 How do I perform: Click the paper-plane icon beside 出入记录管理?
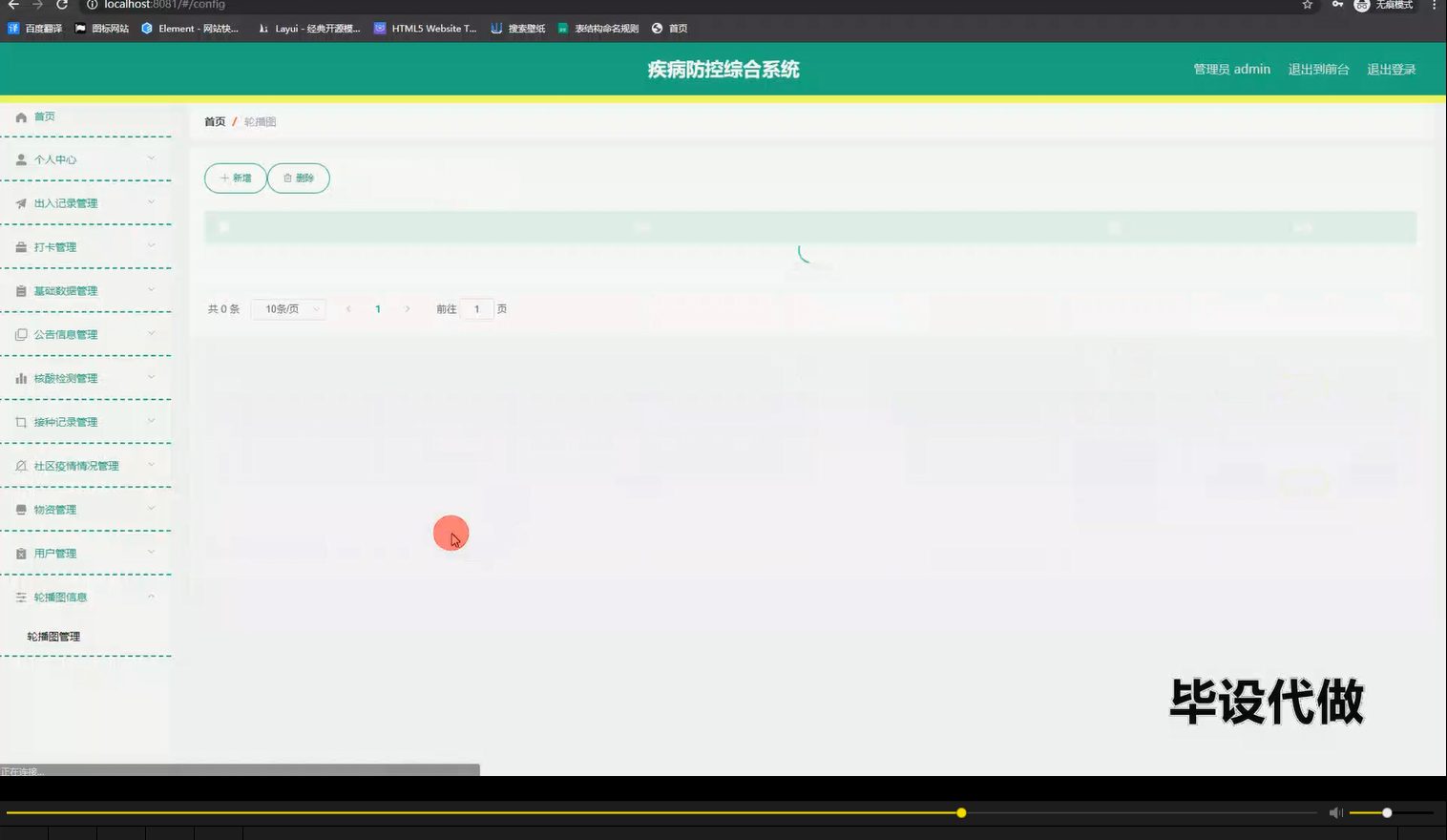(21, 203)
